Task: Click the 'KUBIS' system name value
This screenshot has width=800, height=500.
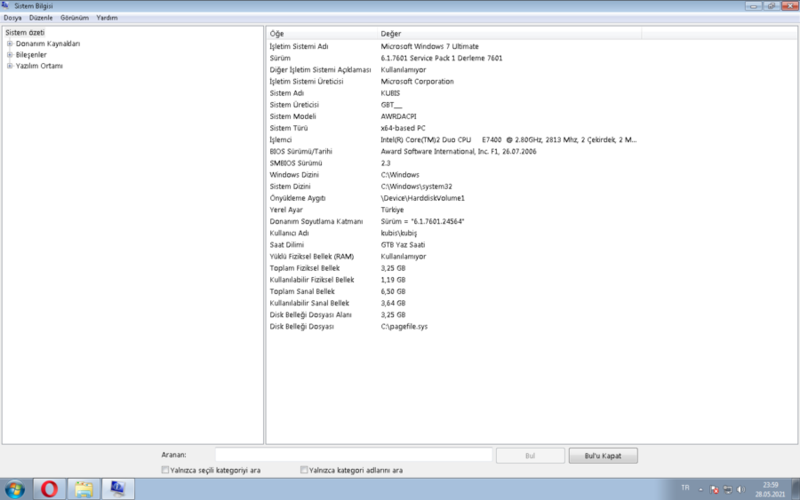Action: 390,93
